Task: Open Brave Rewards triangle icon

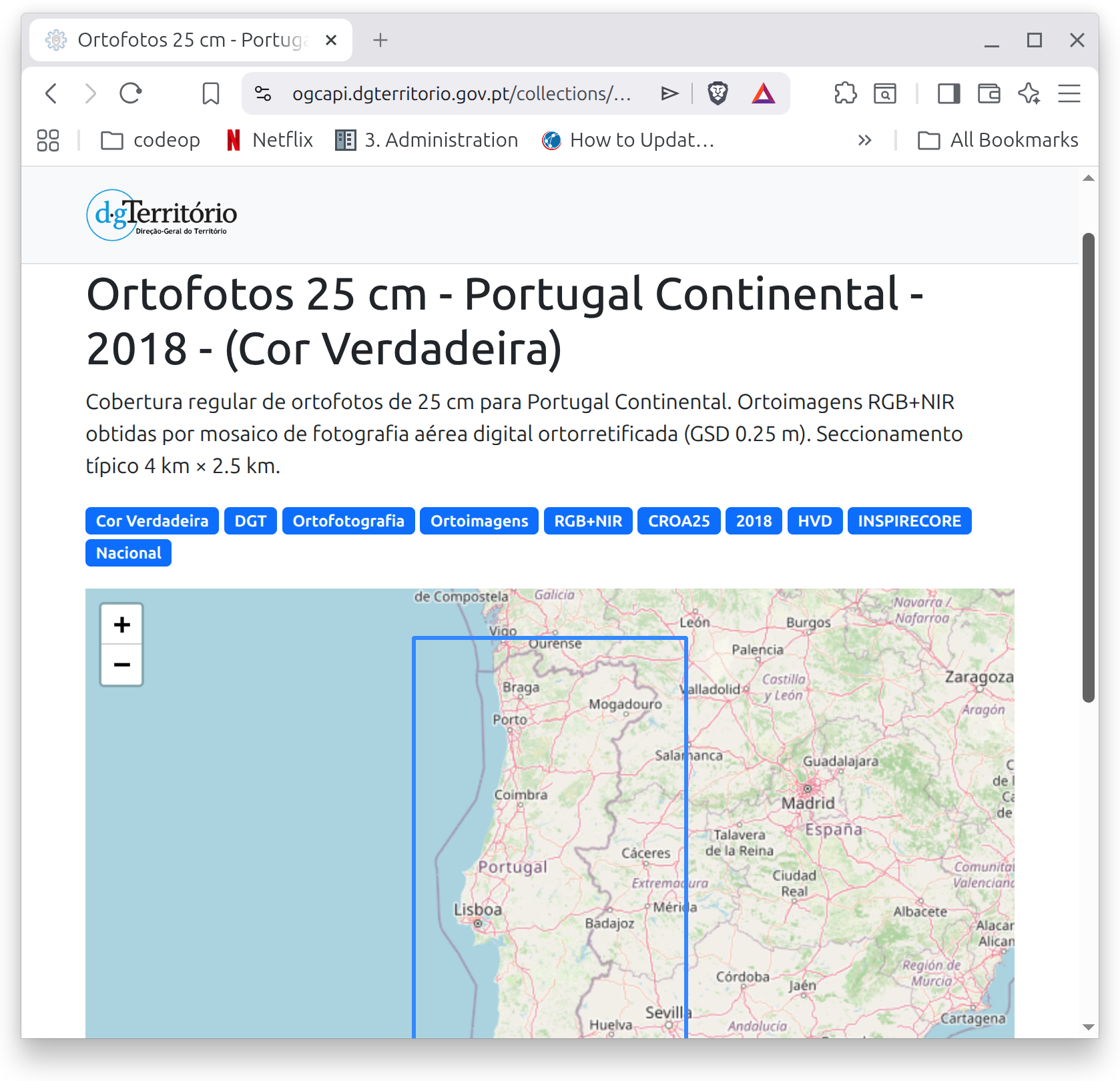Action: 764,93
